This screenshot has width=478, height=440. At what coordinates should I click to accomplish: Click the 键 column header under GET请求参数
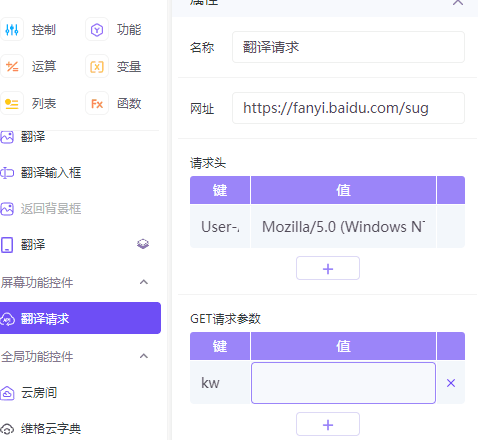220,346
